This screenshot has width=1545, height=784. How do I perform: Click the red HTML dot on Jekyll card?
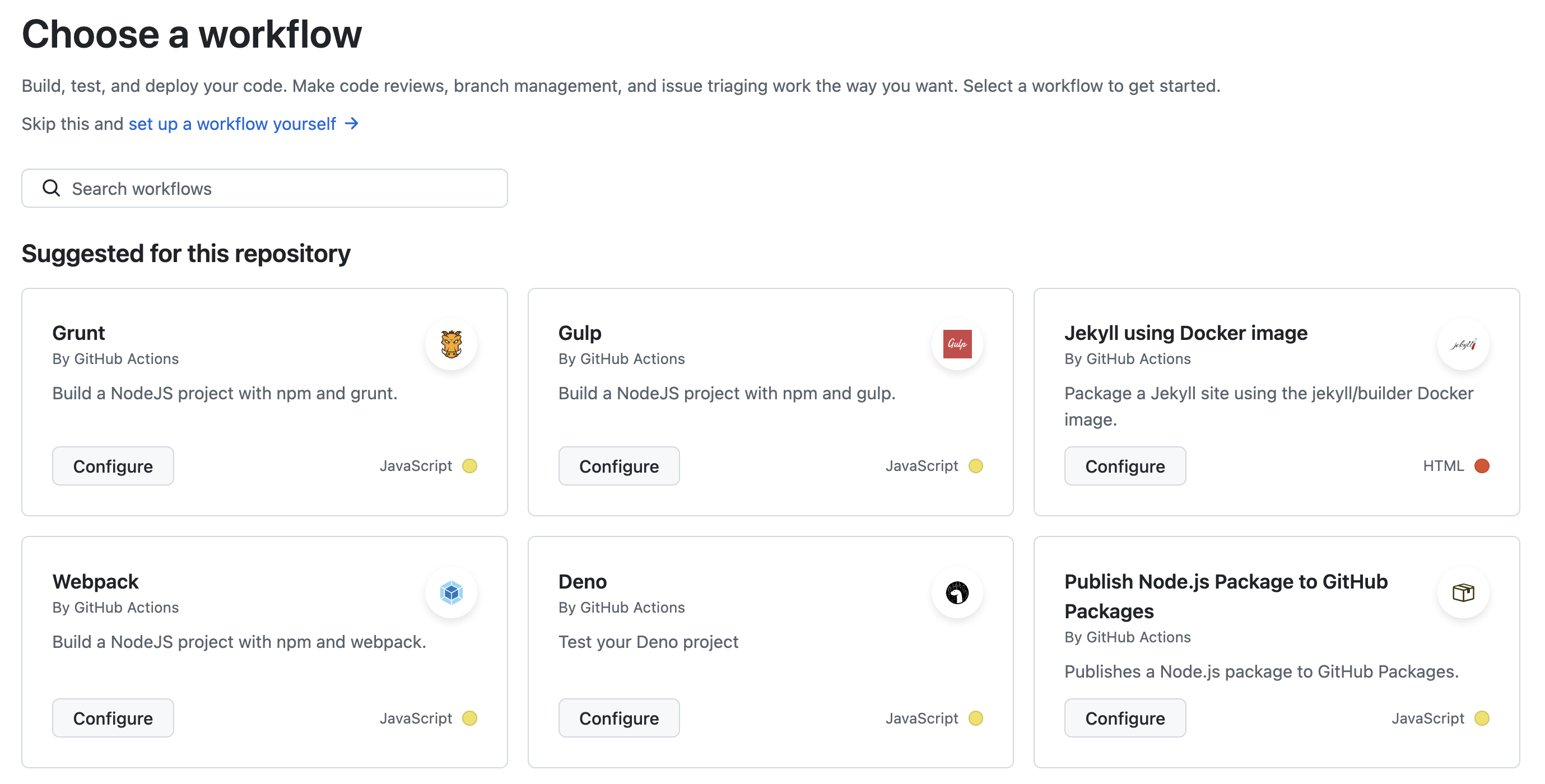point(1482,466)
